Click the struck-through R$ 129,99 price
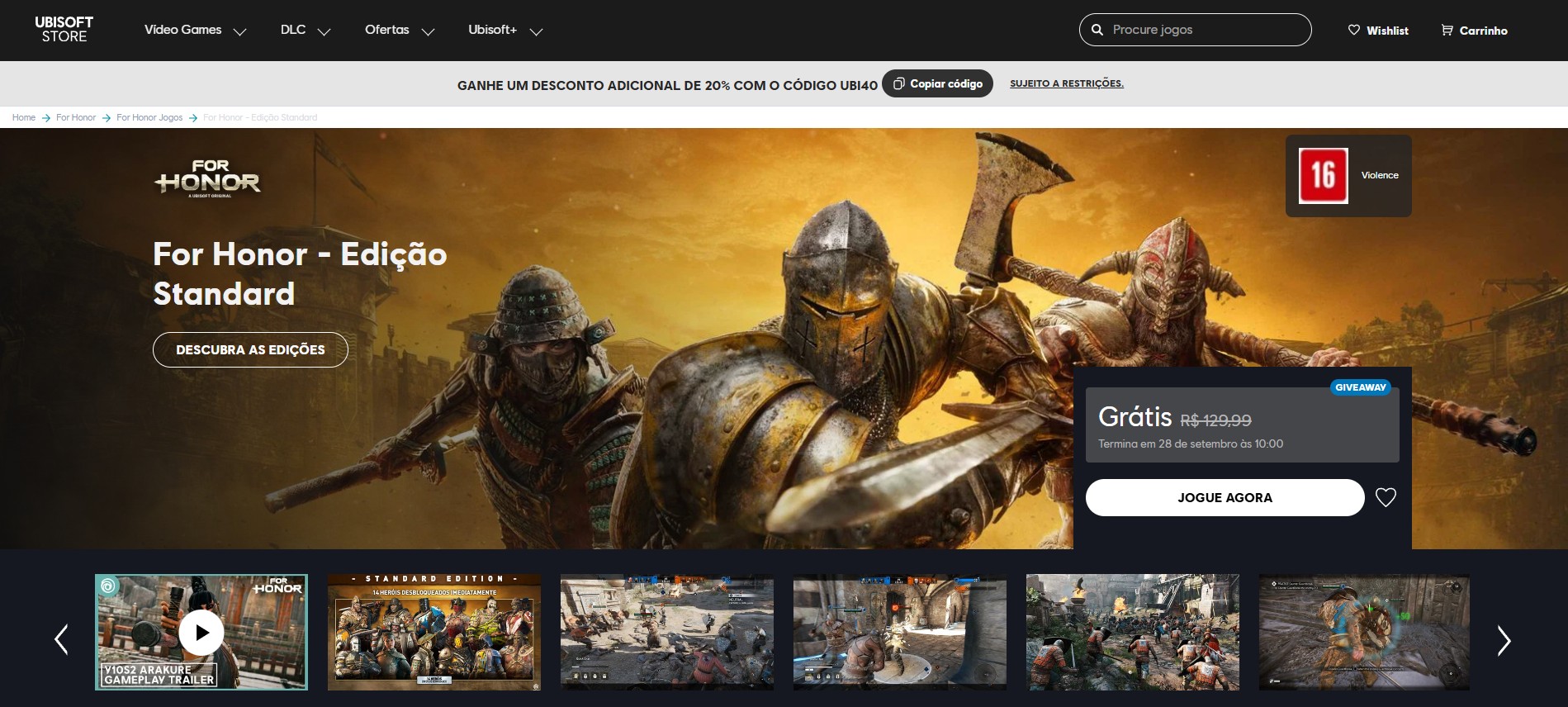1568x707 pixels. 1215,420
